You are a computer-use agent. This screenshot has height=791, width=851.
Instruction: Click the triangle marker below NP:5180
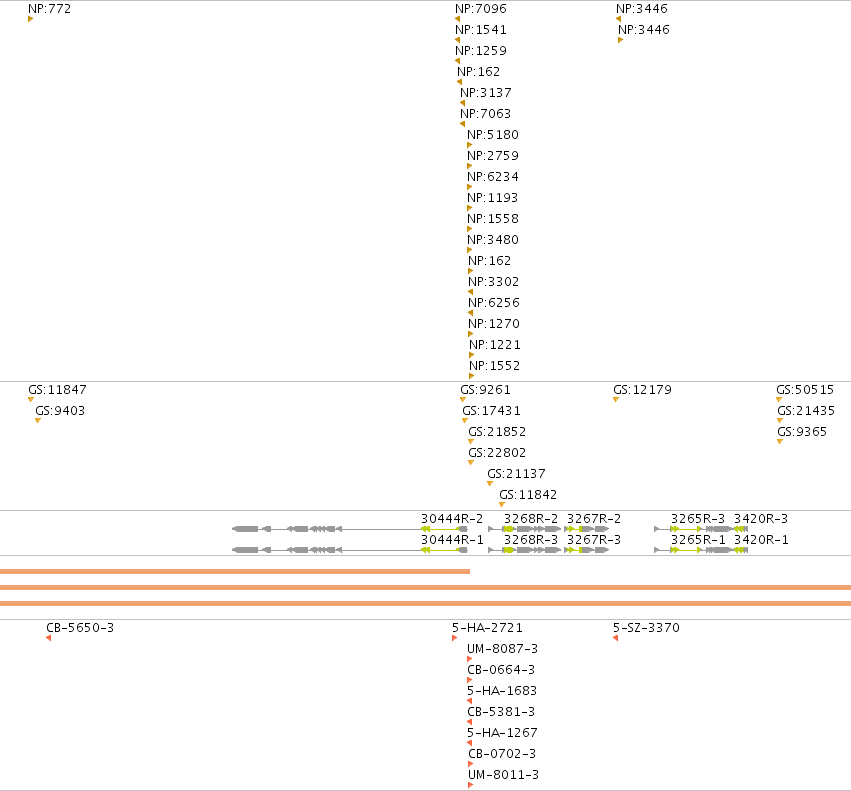[x=469, y=145]
